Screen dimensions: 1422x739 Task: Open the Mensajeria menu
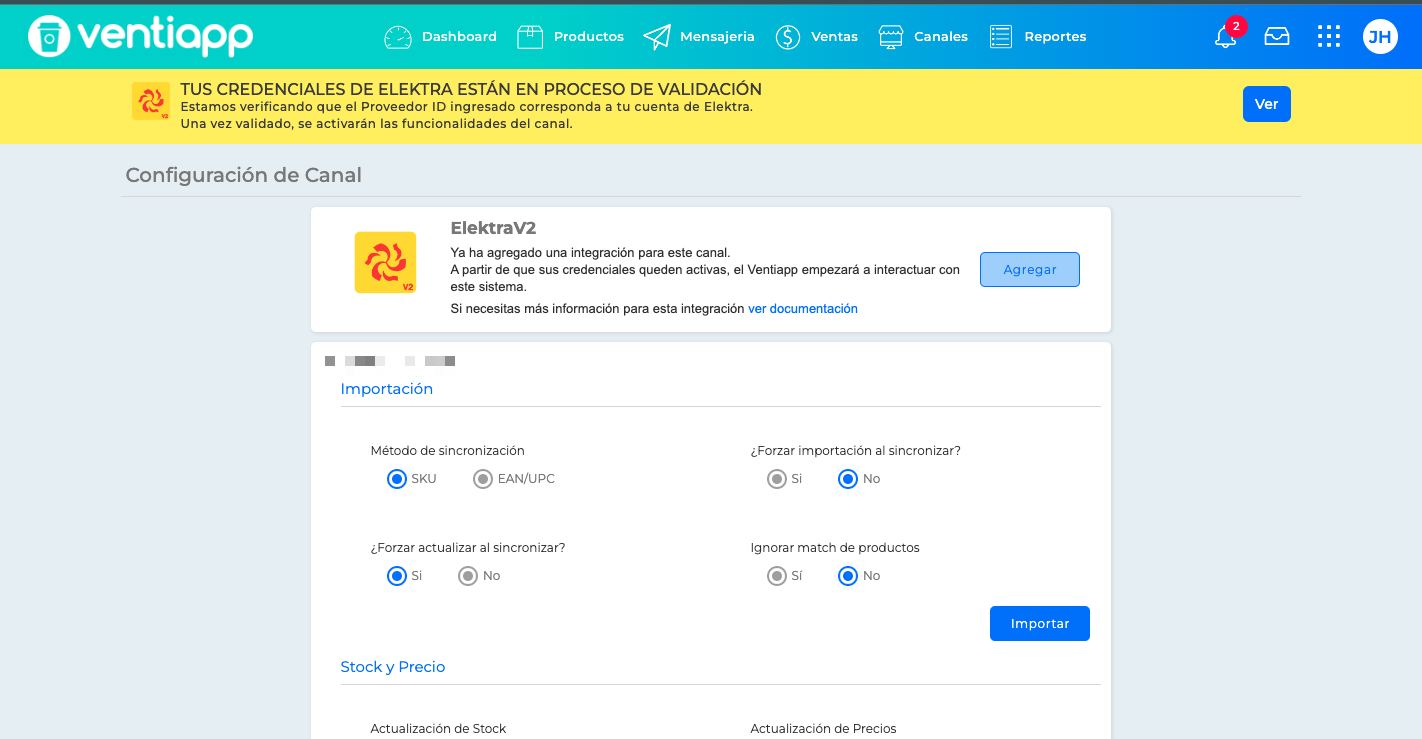pyautogui.click(x=699, y=37)
